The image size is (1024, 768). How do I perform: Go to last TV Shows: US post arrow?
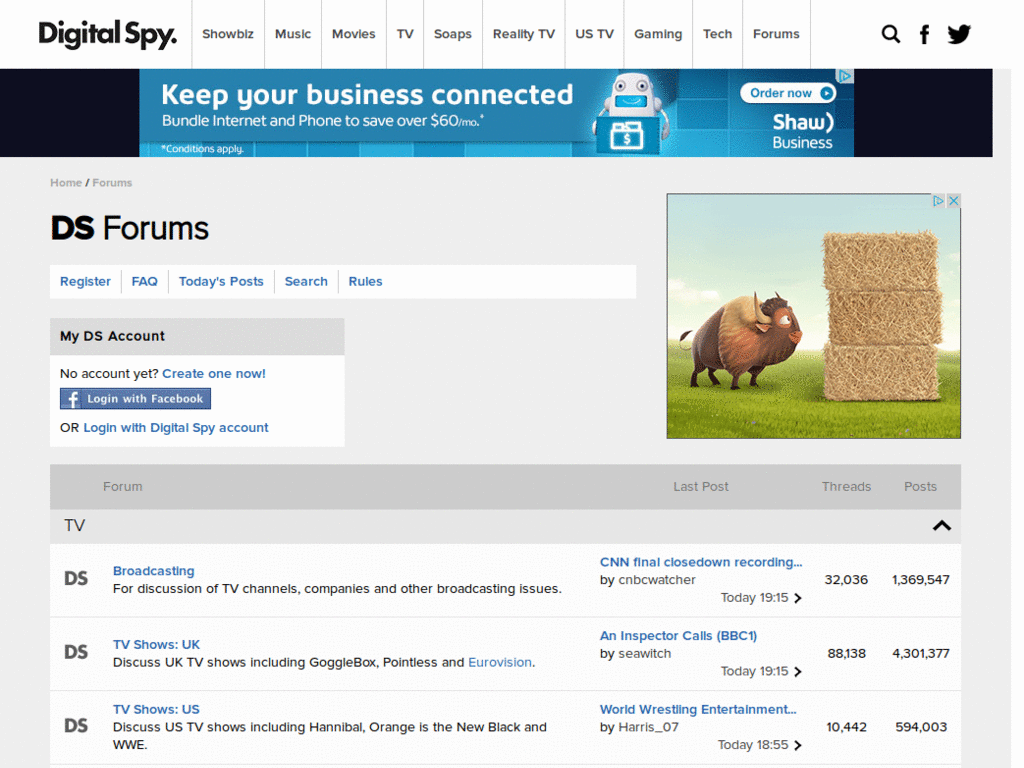(x=797, y=746)
